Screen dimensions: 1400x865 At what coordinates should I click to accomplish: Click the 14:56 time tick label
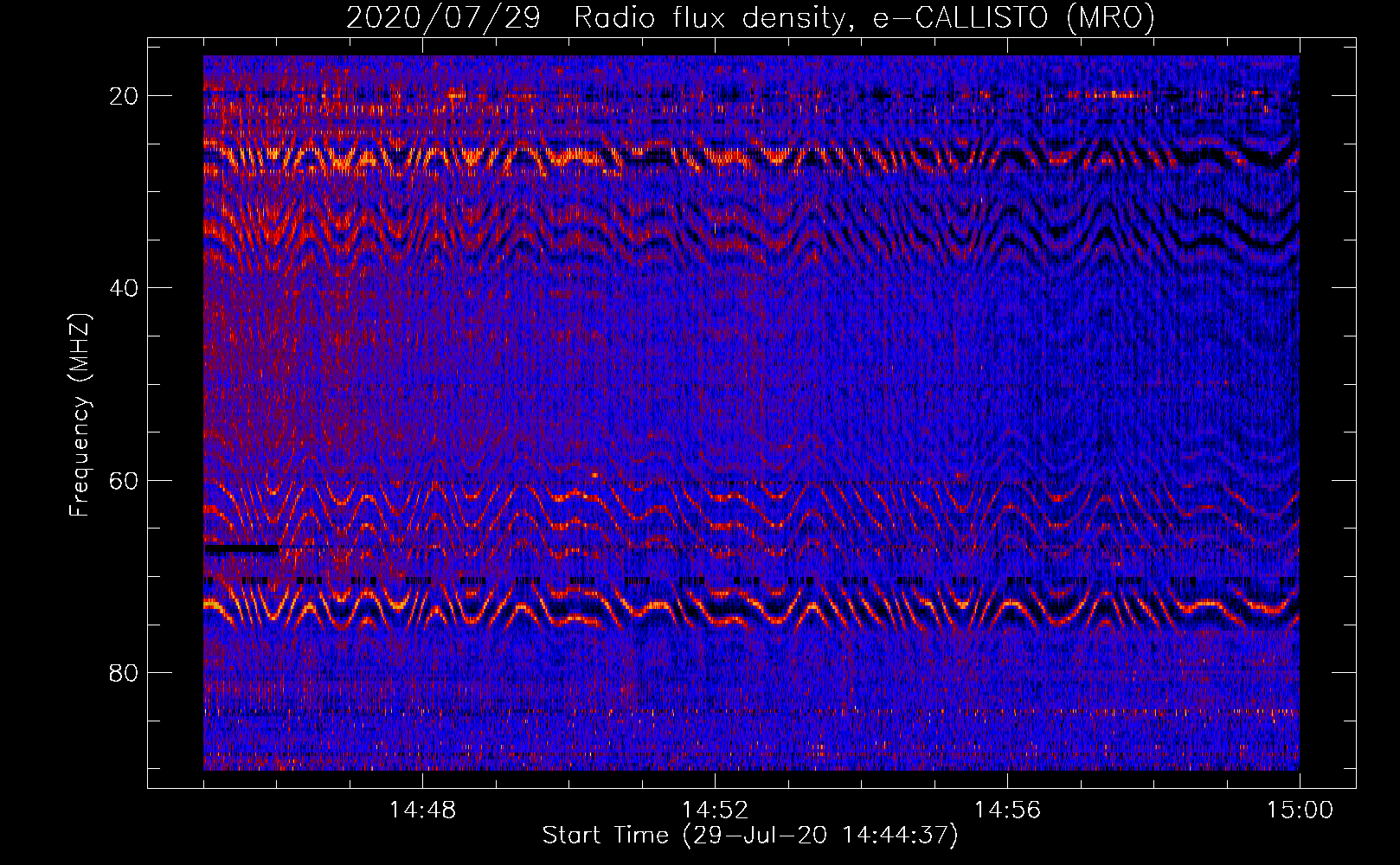coord(1007,811)
